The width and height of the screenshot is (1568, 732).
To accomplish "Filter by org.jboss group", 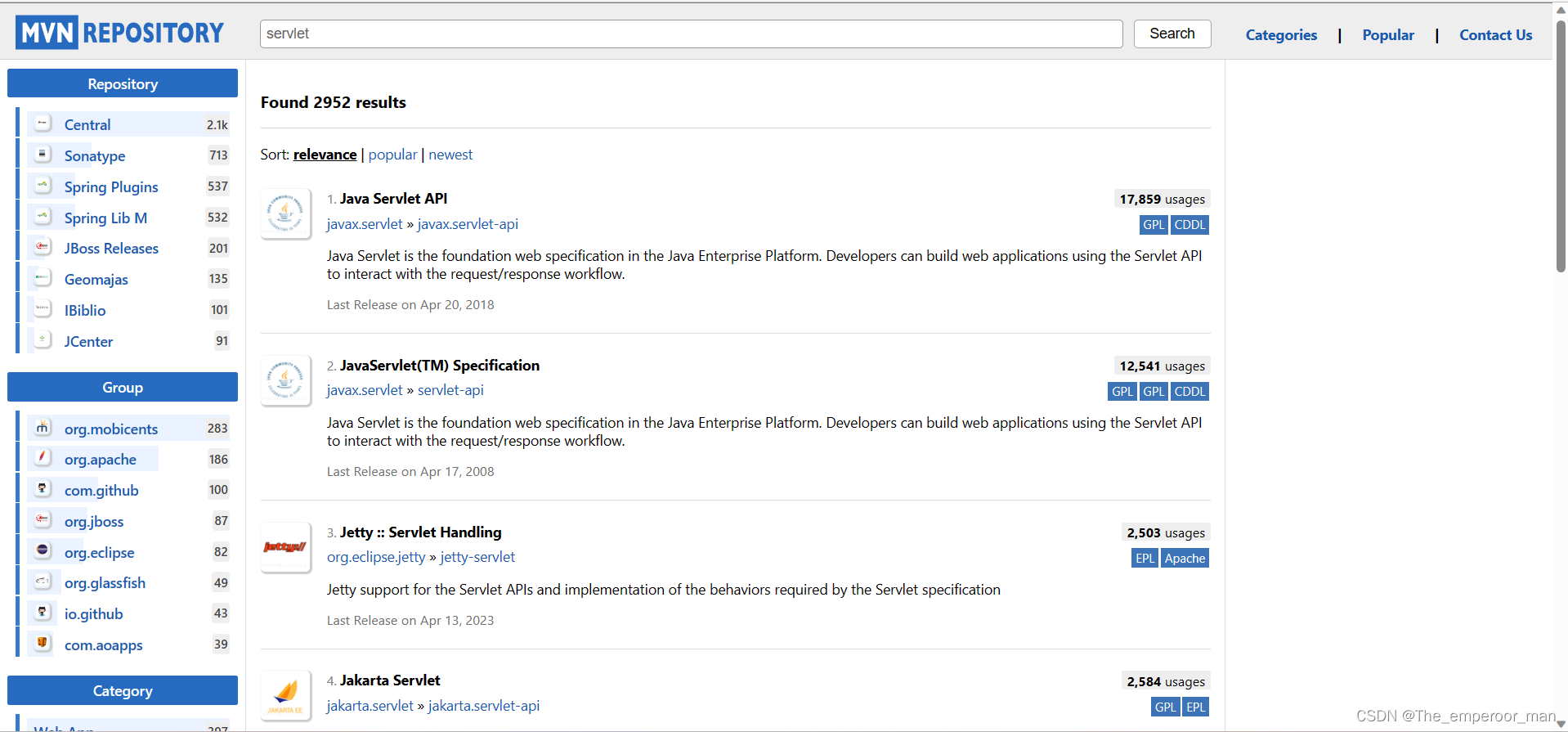I will click(x=94, y=521).
